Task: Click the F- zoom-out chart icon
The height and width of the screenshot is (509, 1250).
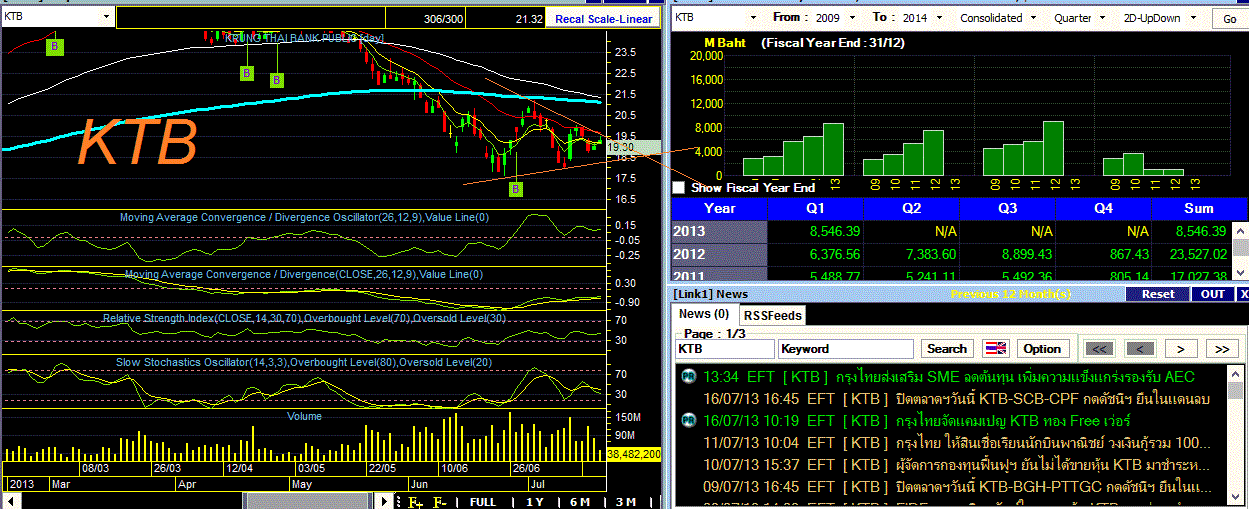Action: (440, 501)
